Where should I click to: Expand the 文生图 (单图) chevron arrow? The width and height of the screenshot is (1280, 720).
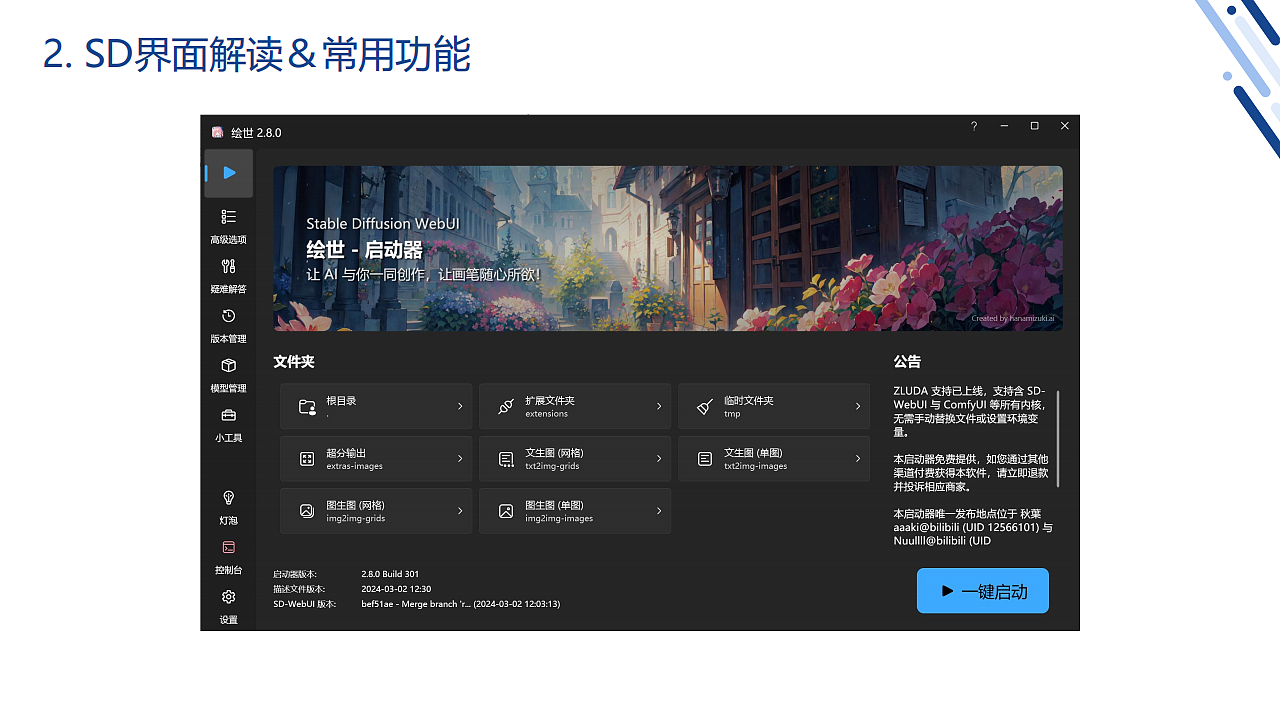858,458
